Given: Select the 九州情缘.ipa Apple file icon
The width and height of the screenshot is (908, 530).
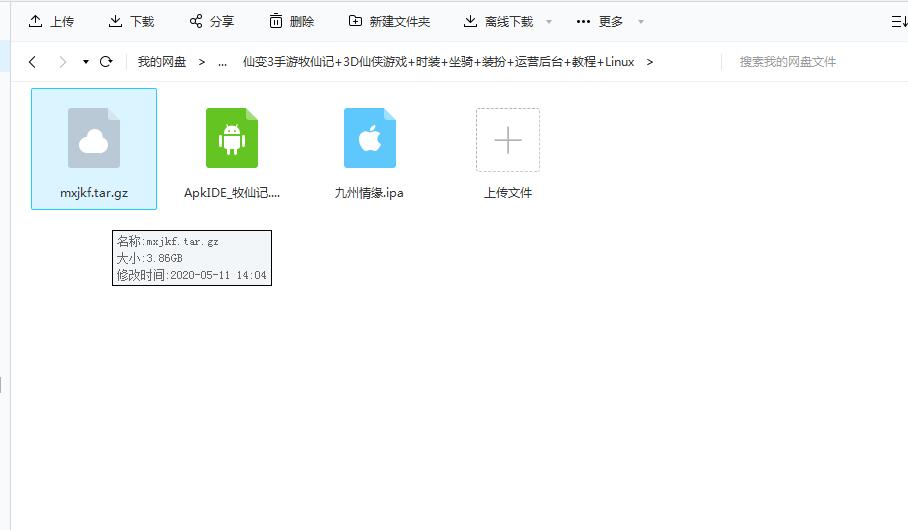Looking at the screenshot, I should (x=369, y=139).
